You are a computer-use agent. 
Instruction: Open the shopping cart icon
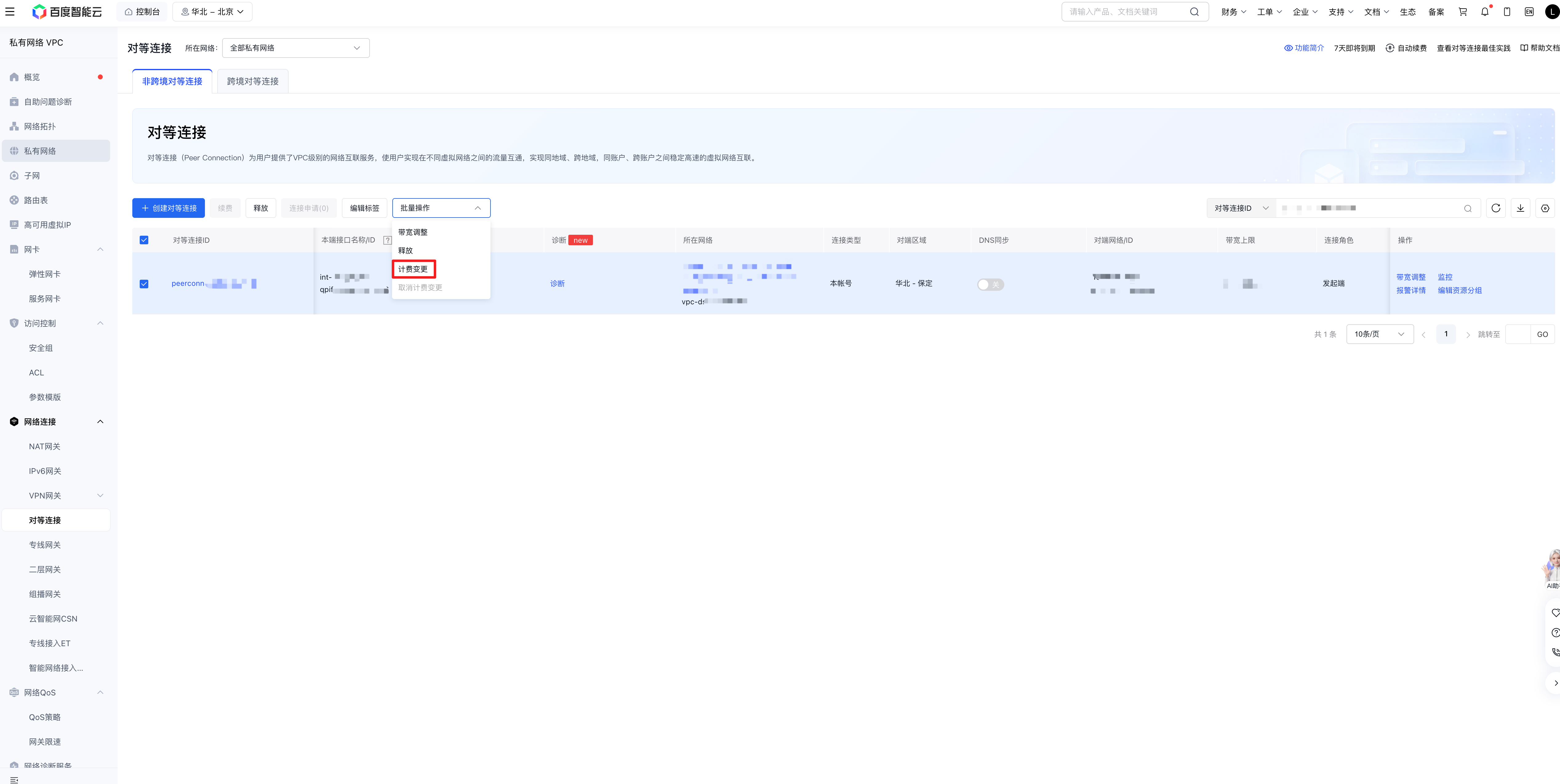click(x=1462, y=11)
